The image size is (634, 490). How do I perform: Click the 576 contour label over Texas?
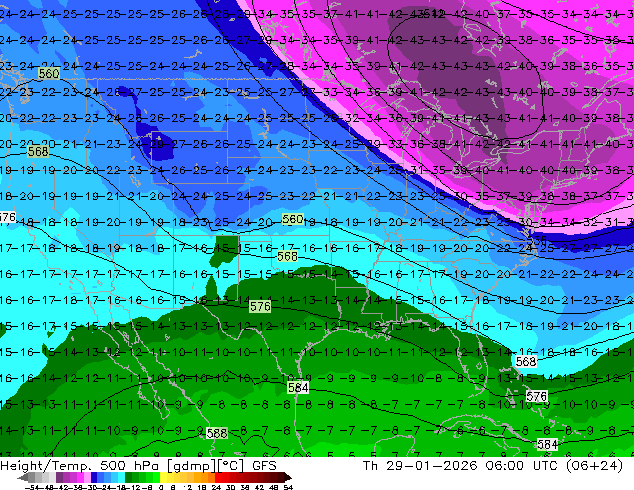[260, 306]
